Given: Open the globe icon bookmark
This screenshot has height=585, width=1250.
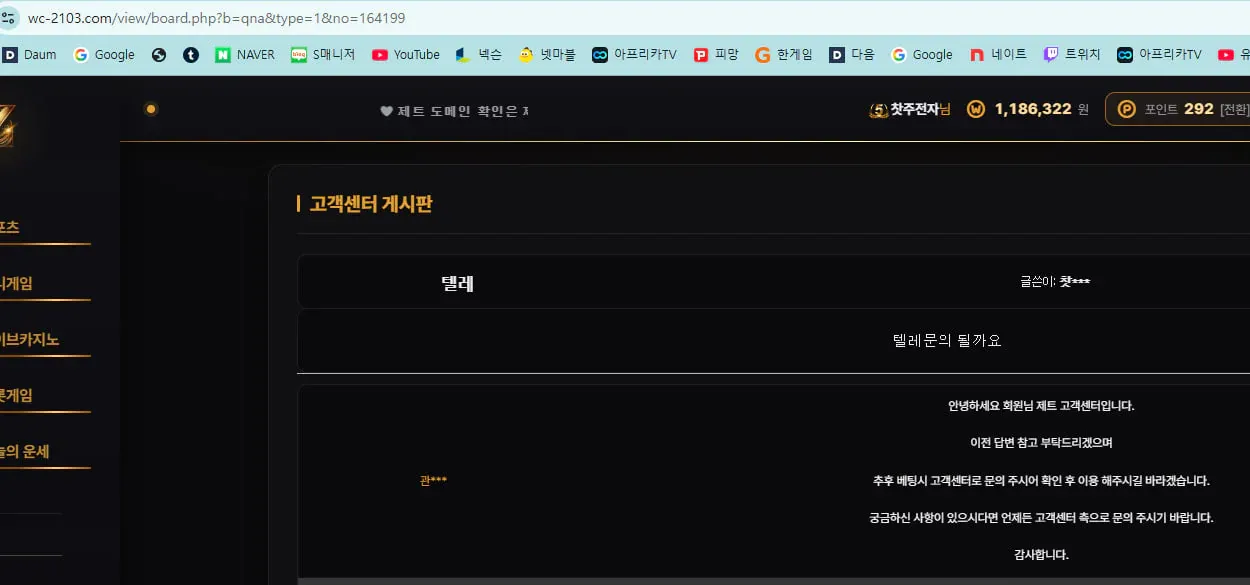Looking at the screenshot, I should (159, 55).
